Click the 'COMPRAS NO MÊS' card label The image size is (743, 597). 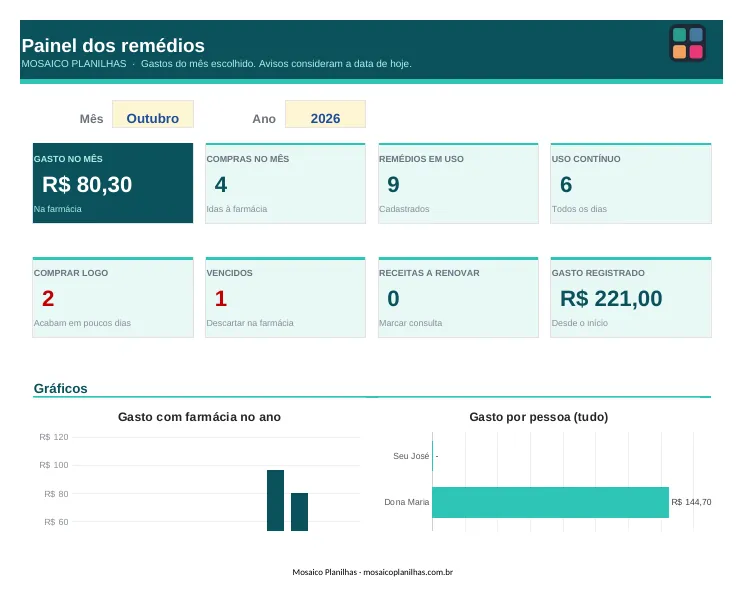[x=247, y=159]
